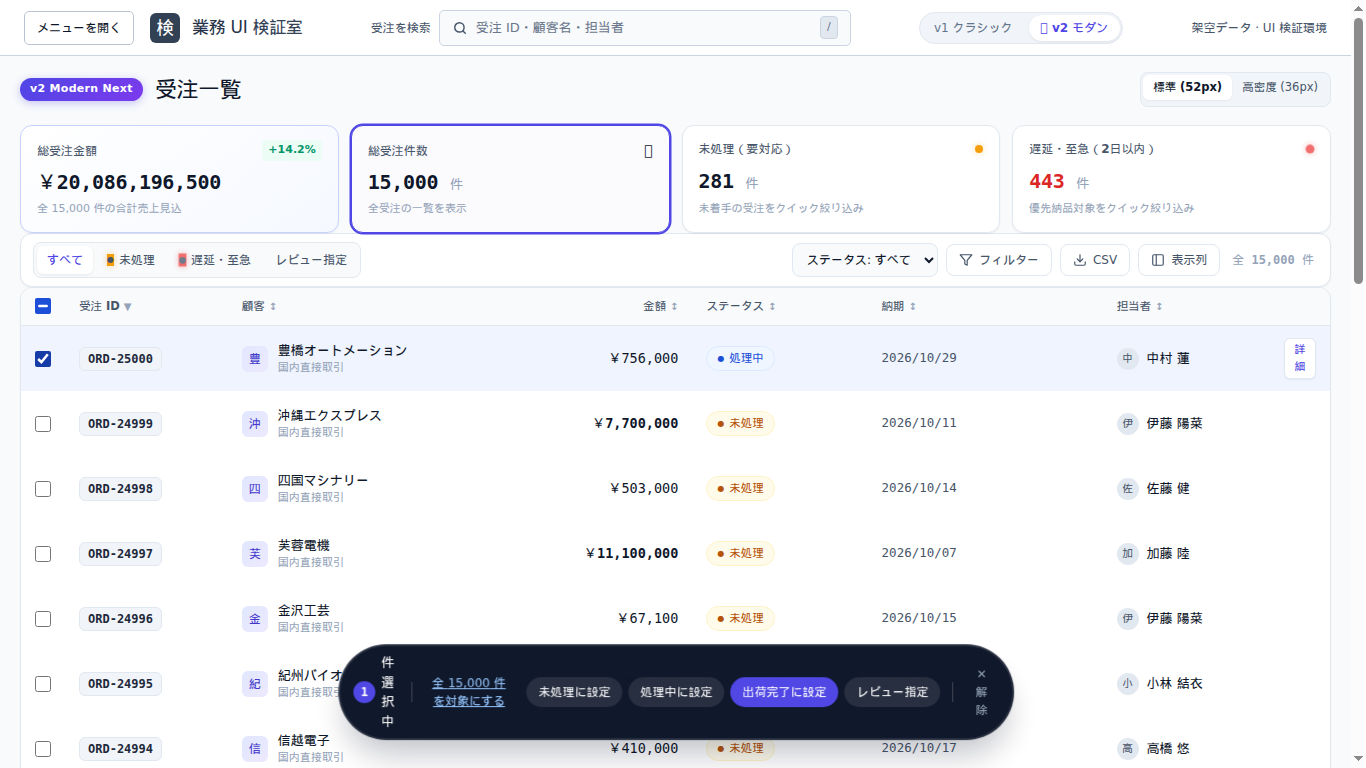Click the 小 avatar beside 小林 結衣
Viewport: 1366px width, 768px height.
[1128, 684]
